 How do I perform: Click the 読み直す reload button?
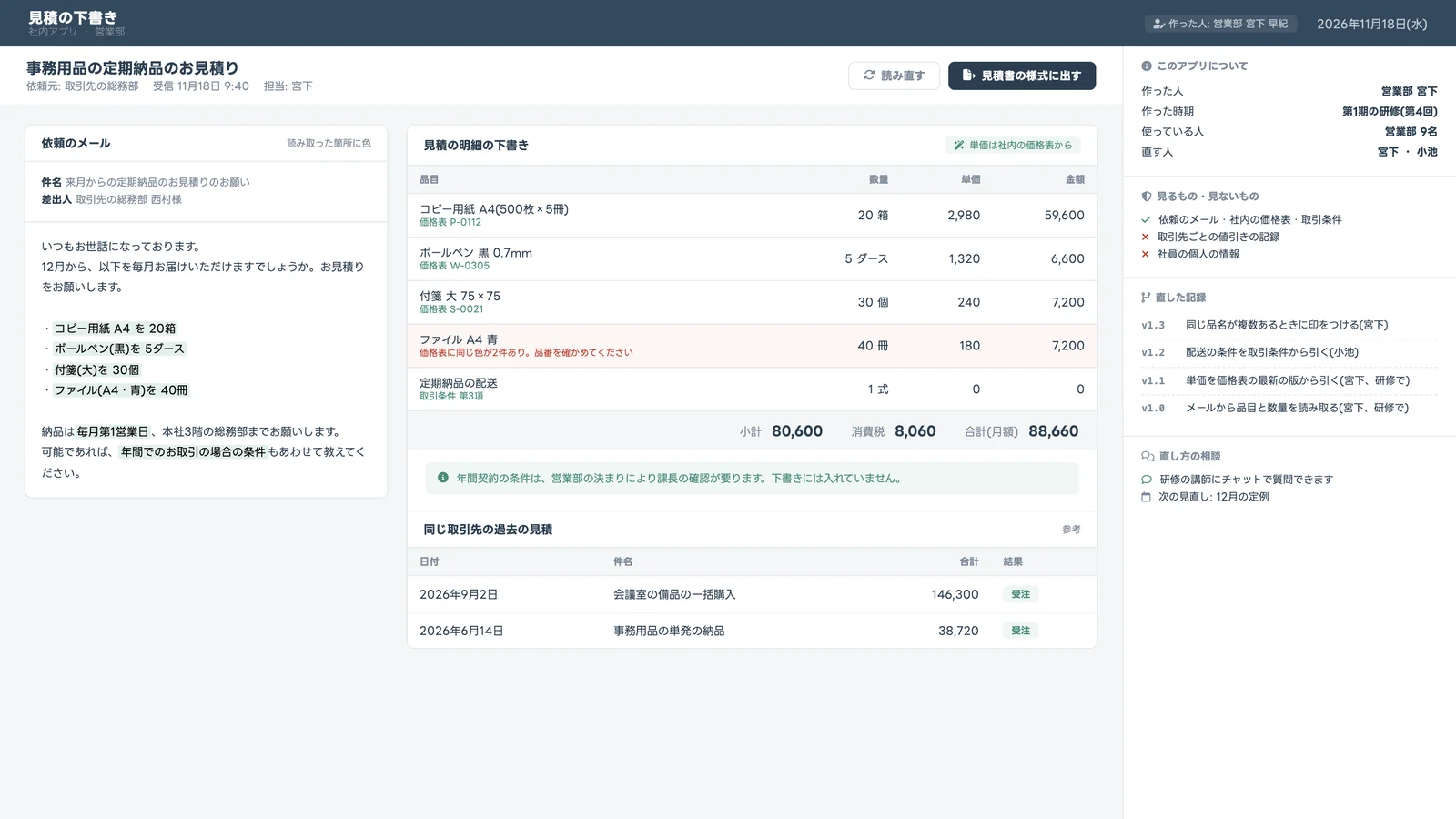894,76
